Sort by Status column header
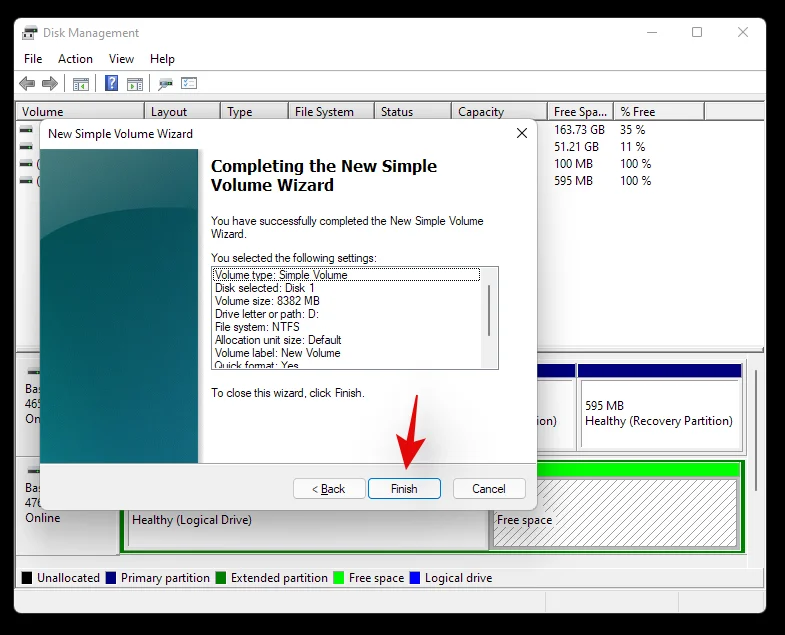Image resolution: width=785 pixels, height=635 pixels. (413, 112)
